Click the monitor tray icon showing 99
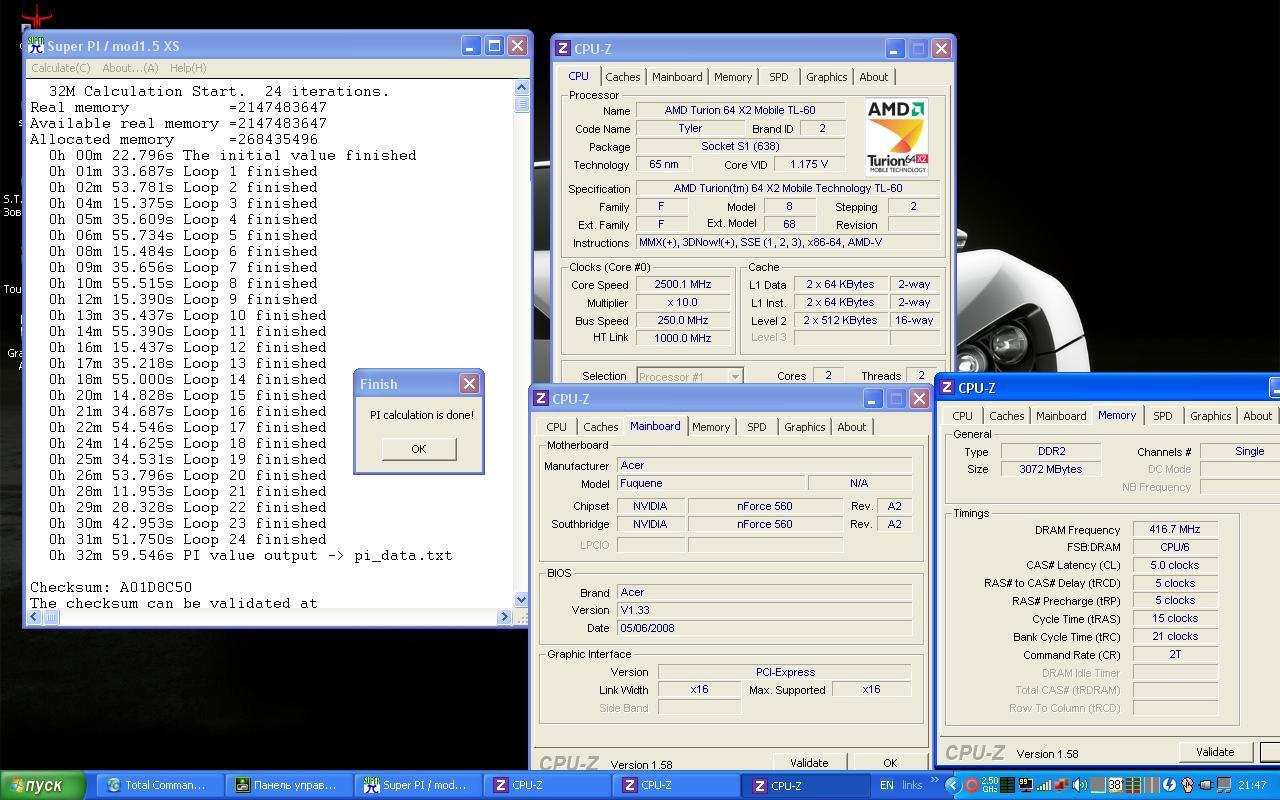Viewport: 1280px width, 800px height. [x=1026, y=785]
